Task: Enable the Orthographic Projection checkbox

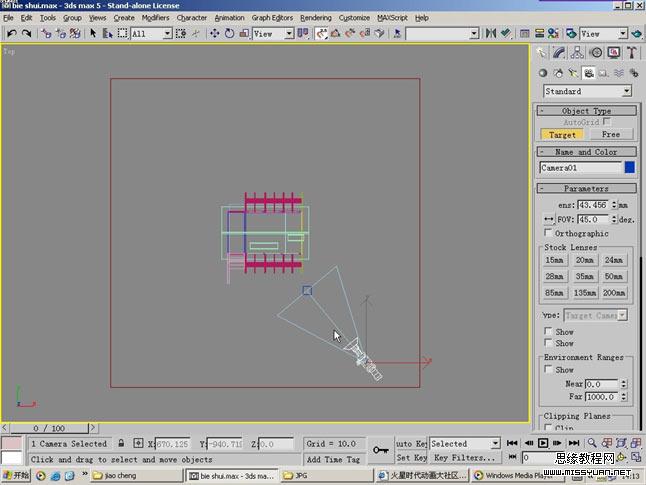Action: point(548,232)
